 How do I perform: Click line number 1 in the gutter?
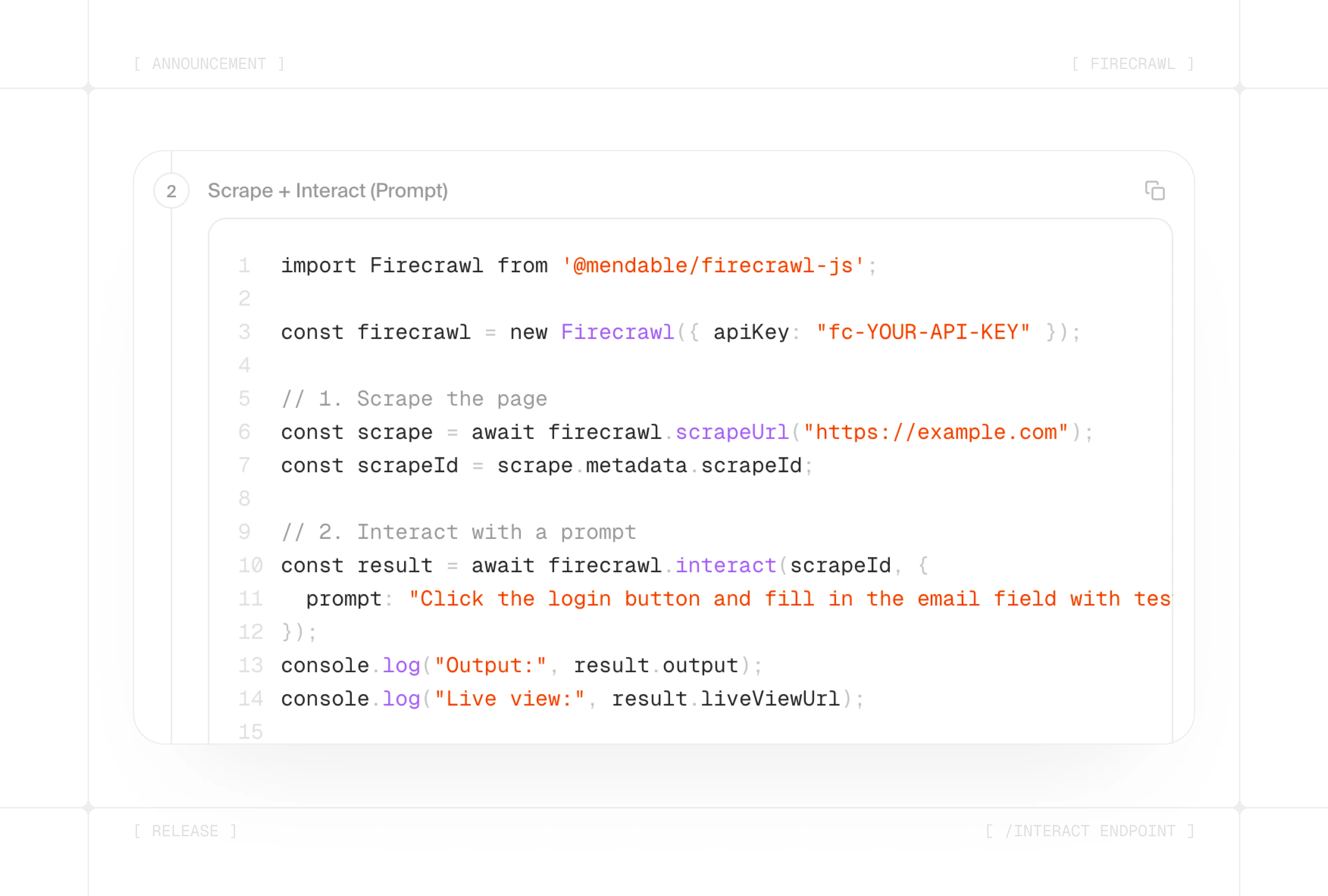point(245,265)
